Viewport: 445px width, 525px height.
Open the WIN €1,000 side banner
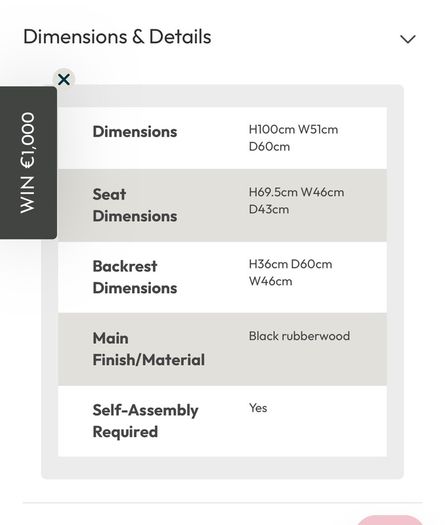(x=28, y=163)
